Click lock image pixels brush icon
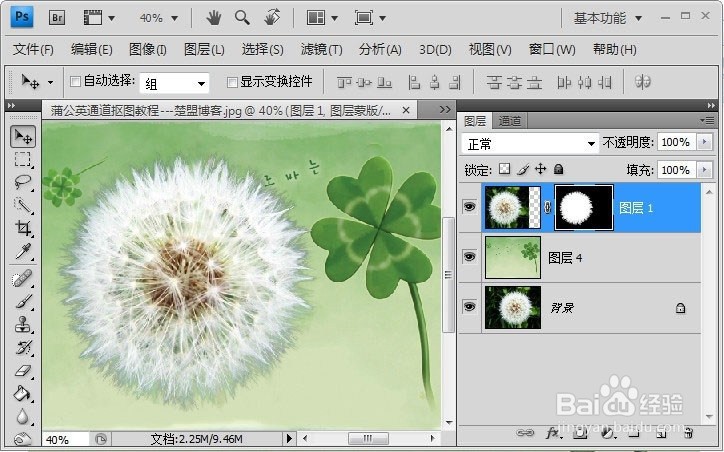 pos(523,169)
